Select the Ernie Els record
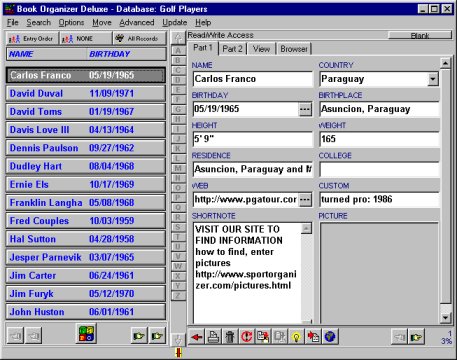Image resolution: width=457 pixels, height=360 pixels. [86, 184]
